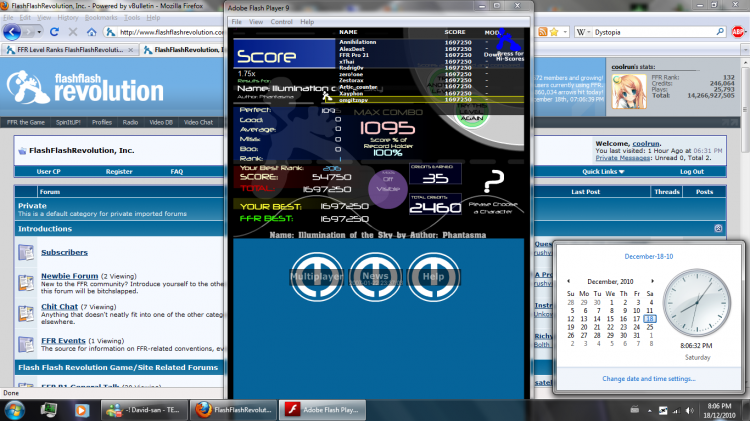Toggle the purple Mods Off Visible circle
This screenshot has width=750, height=421.
[x=388, y=189]
